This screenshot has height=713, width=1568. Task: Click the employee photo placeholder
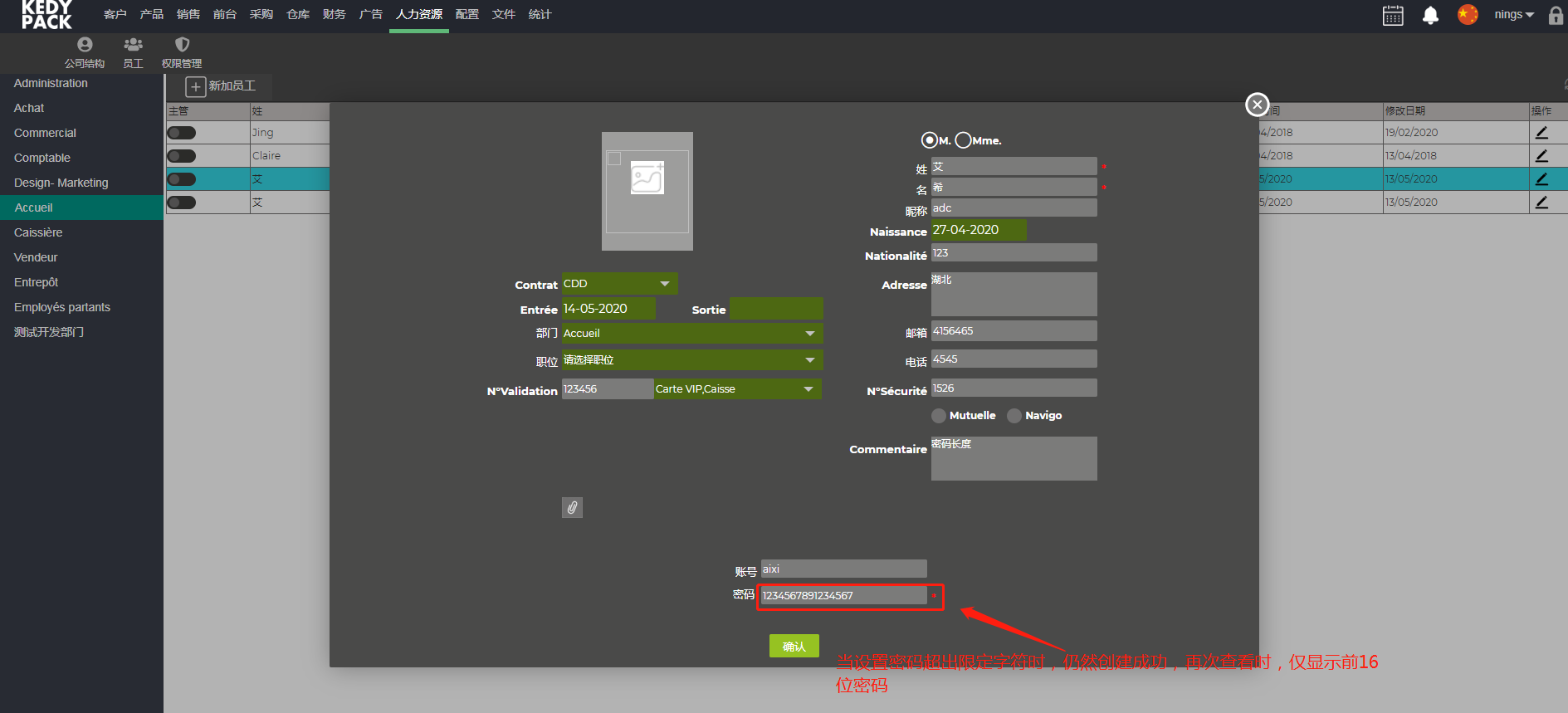click(647, 191)
